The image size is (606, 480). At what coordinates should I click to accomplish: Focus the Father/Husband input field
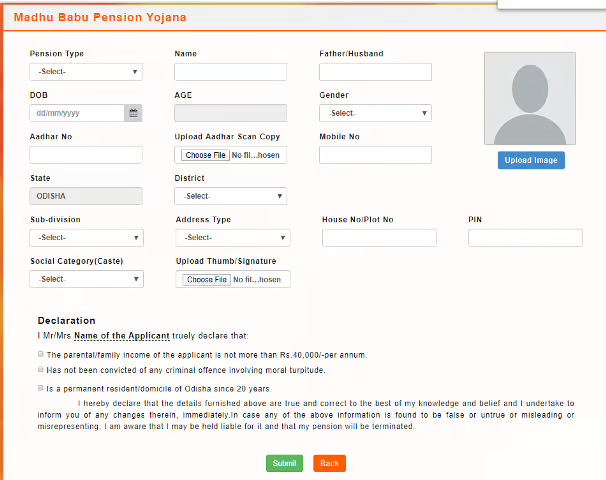375,72
